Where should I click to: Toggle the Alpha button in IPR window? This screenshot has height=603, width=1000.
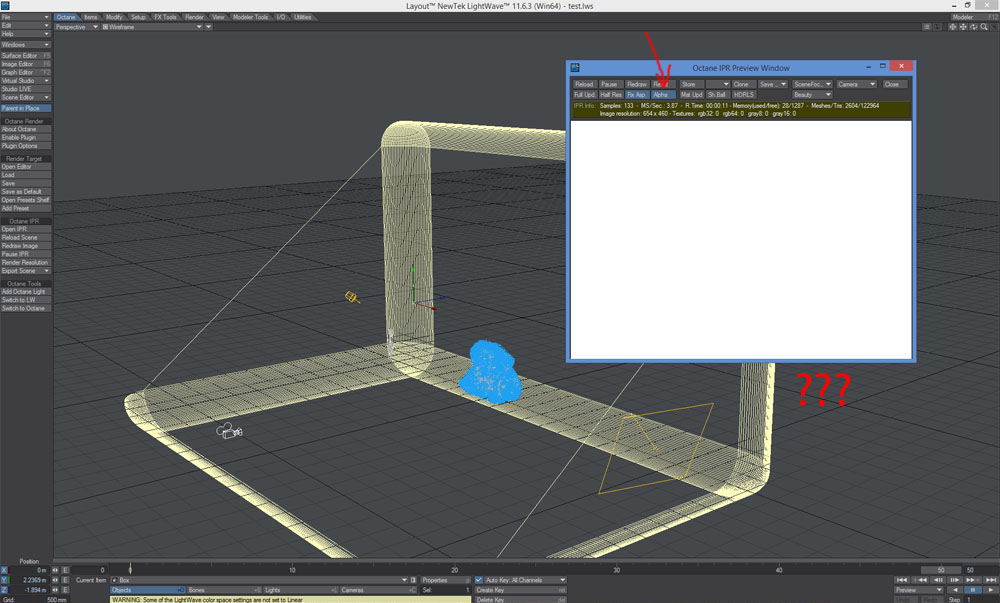663,94
